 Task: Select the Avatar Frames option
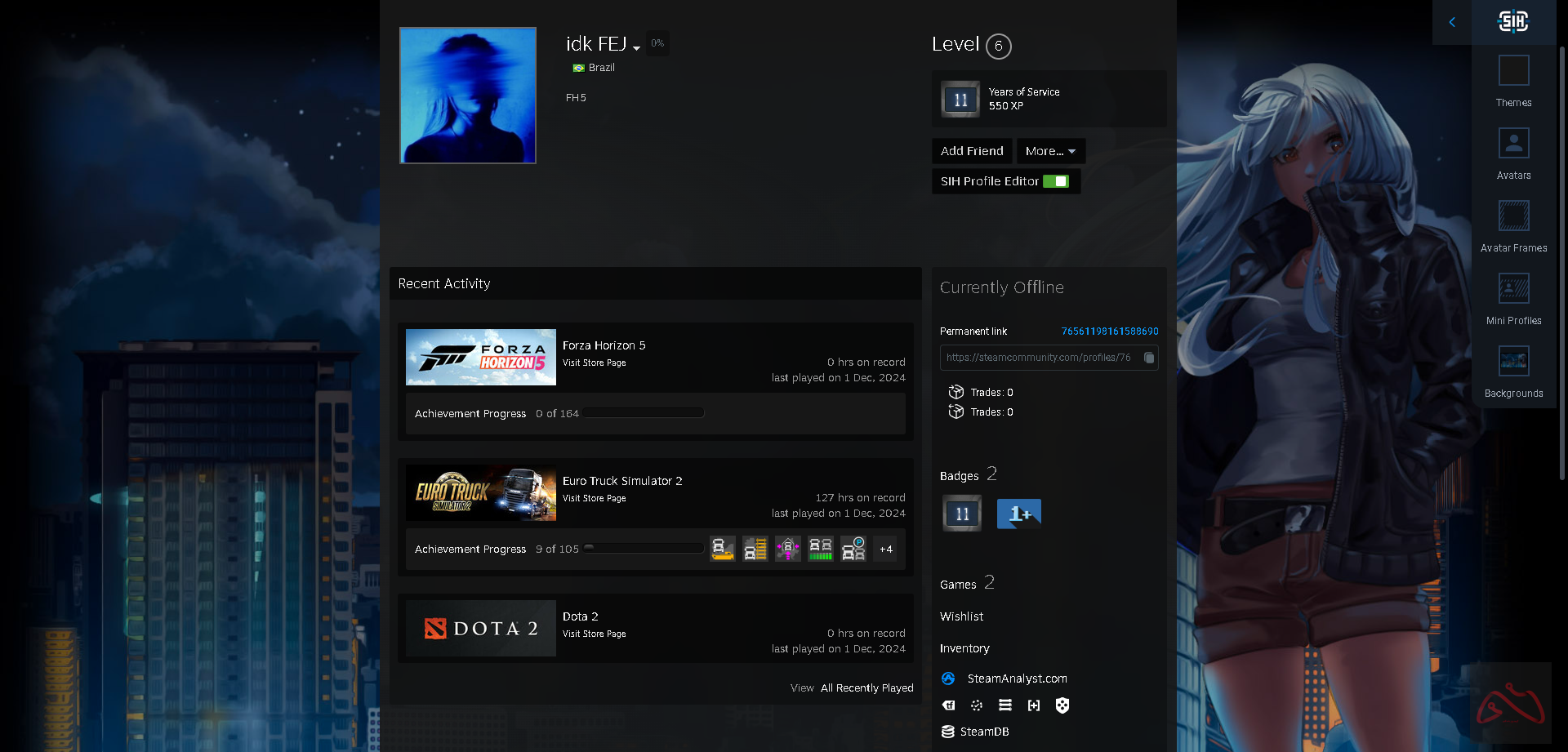click(1513, 225)
